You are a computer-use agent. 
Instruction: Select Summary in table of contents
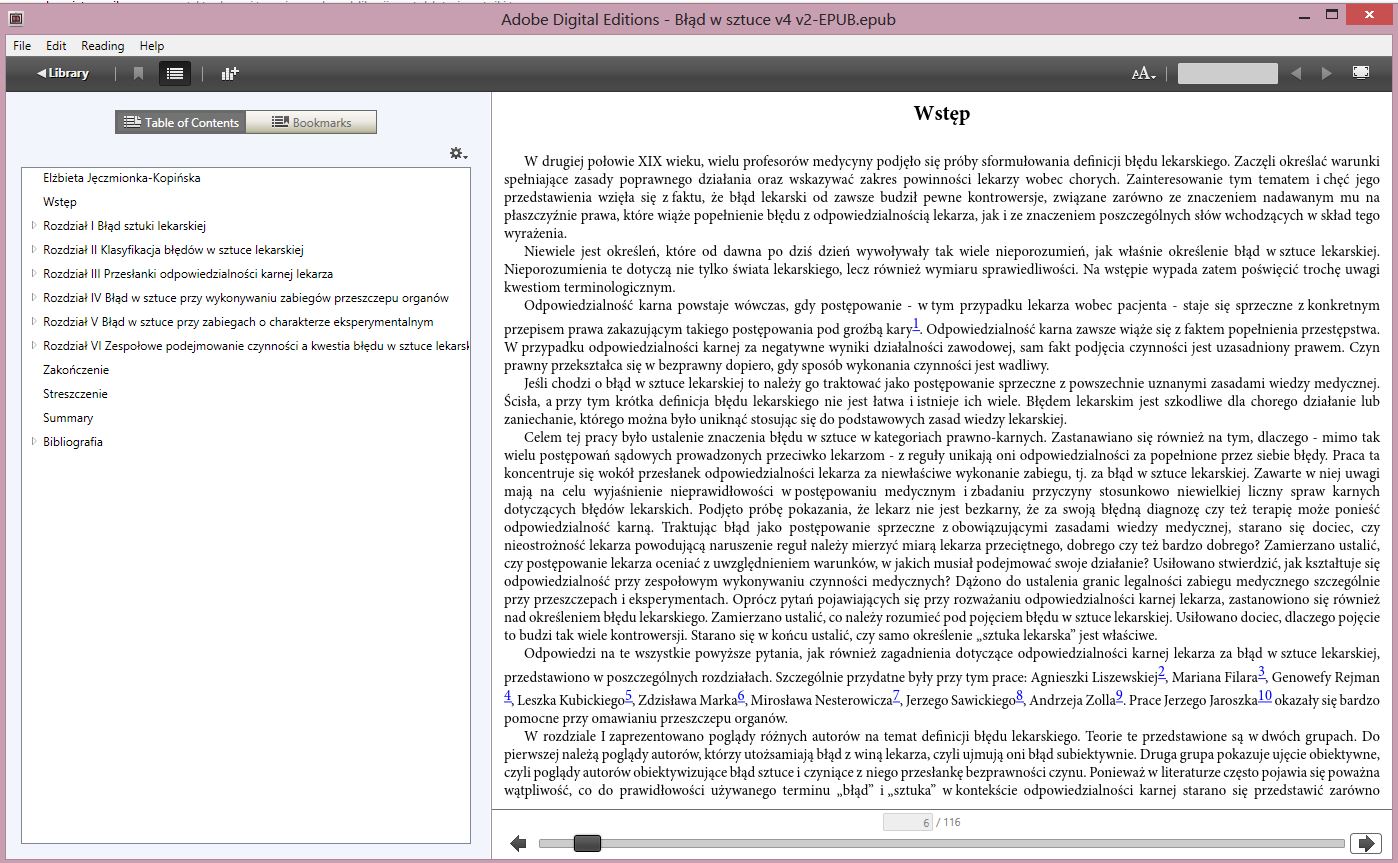click(68, 418)
